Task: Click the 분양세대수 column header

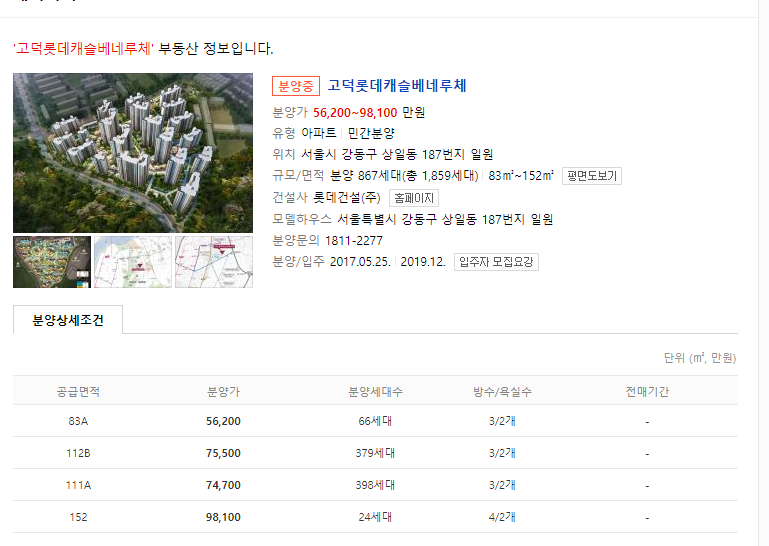Action: pyautogui.click(x=375, y=391)
